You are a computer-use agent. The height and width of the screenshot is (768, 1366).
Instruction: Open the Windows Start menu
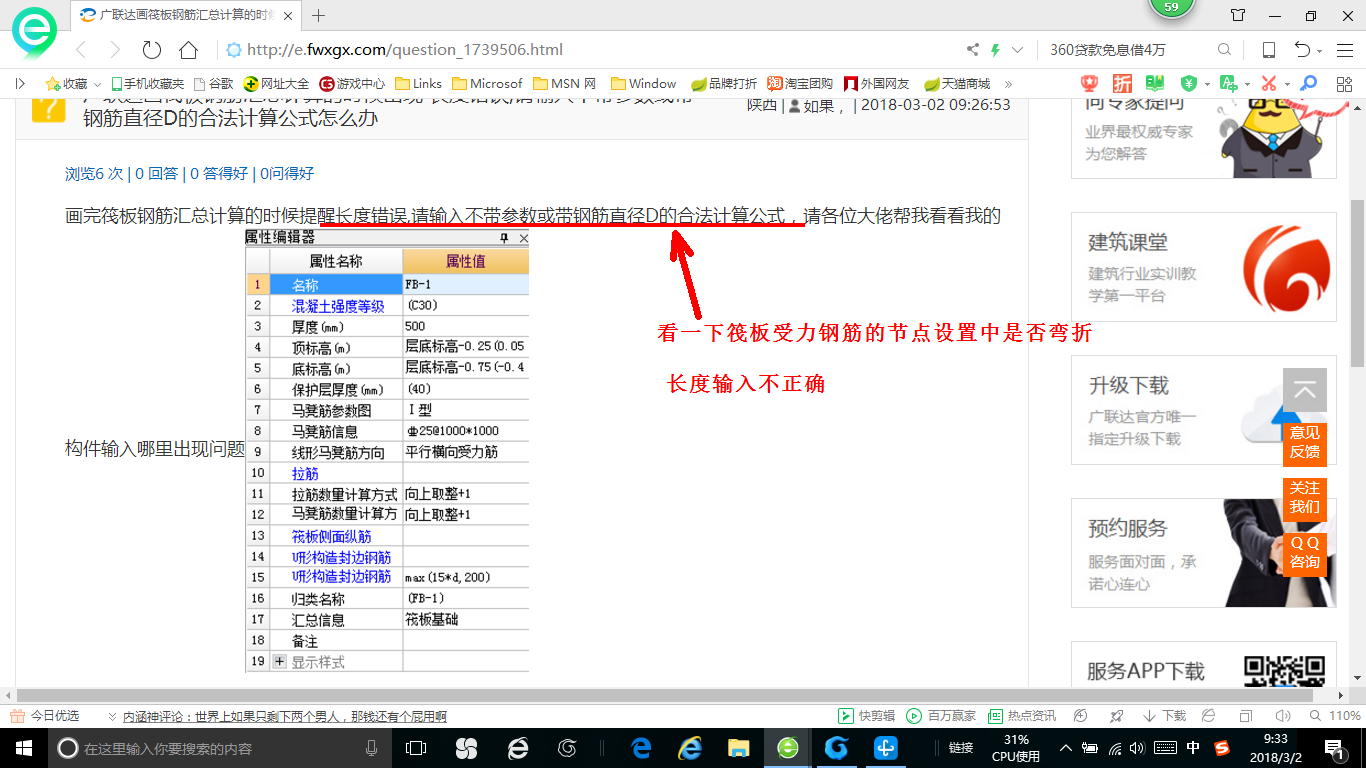tap(23, 748)
